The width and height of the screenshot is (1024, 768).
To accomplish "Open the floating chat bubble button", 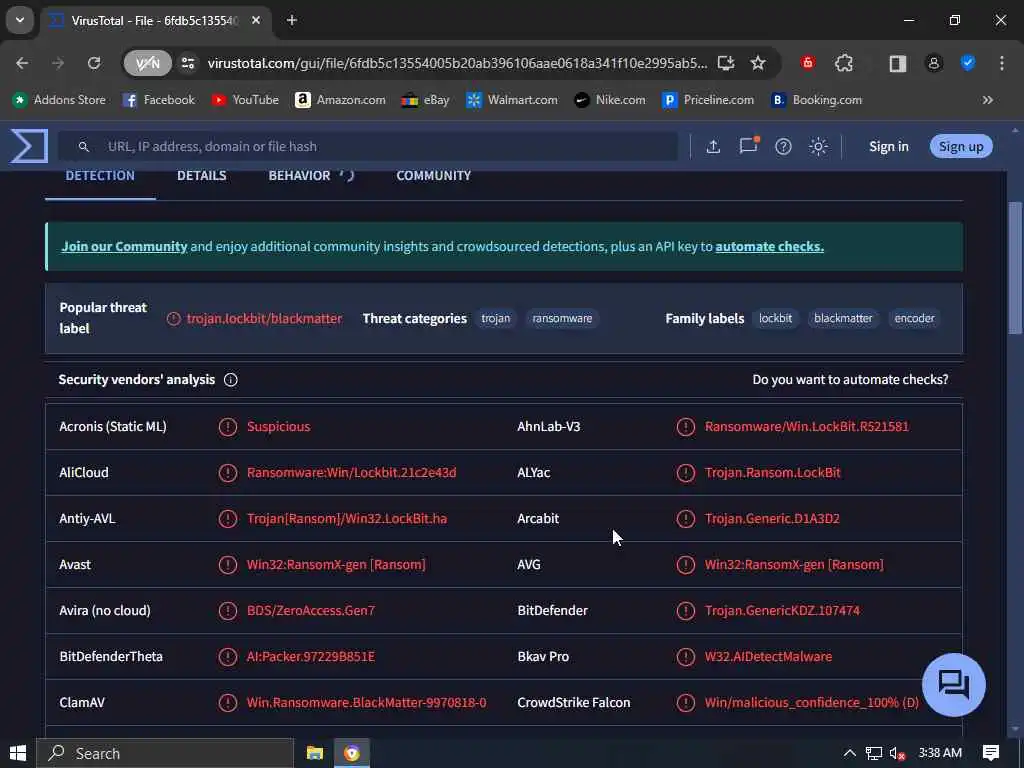I will (x=953, y=684).
